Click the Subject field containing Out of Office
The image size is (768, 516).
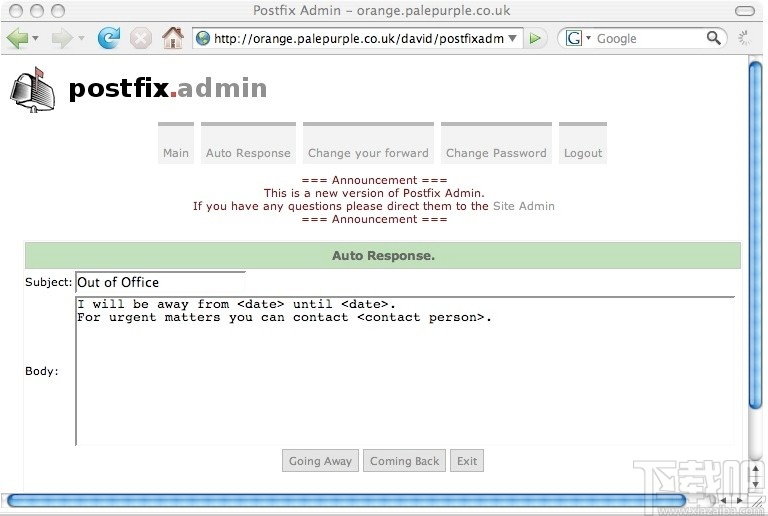point(160,282)
